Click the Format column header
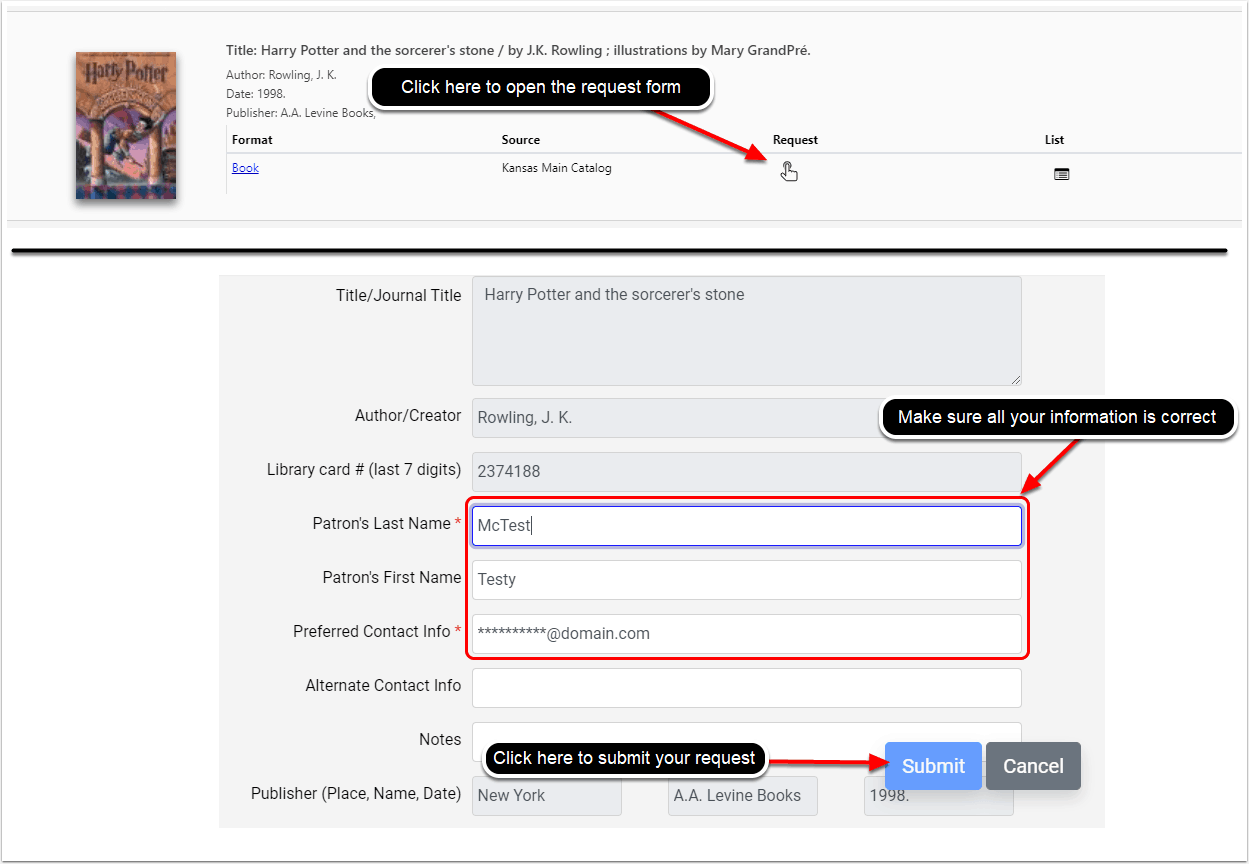This screenshot has height=864, width=1249. [252, 140]
